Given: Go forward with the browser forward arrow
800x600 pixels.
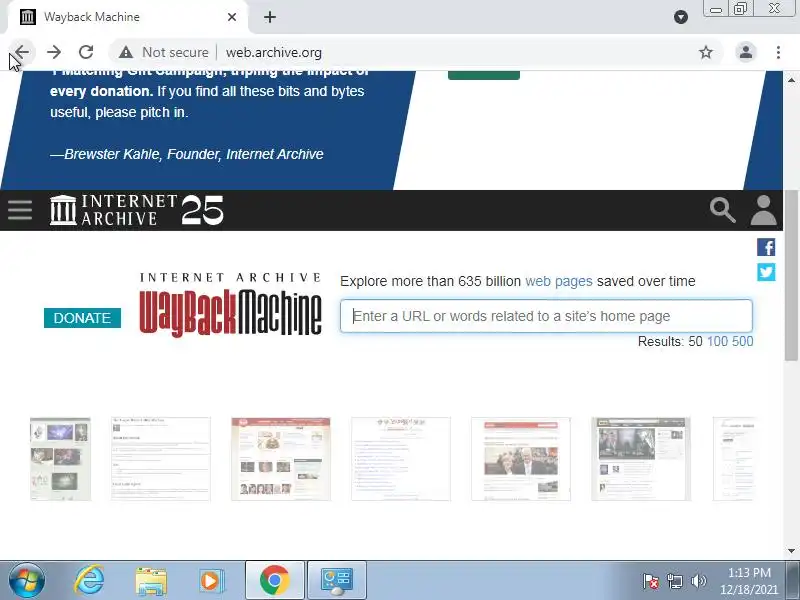Looking at the screenshot, I should point(54,52).
